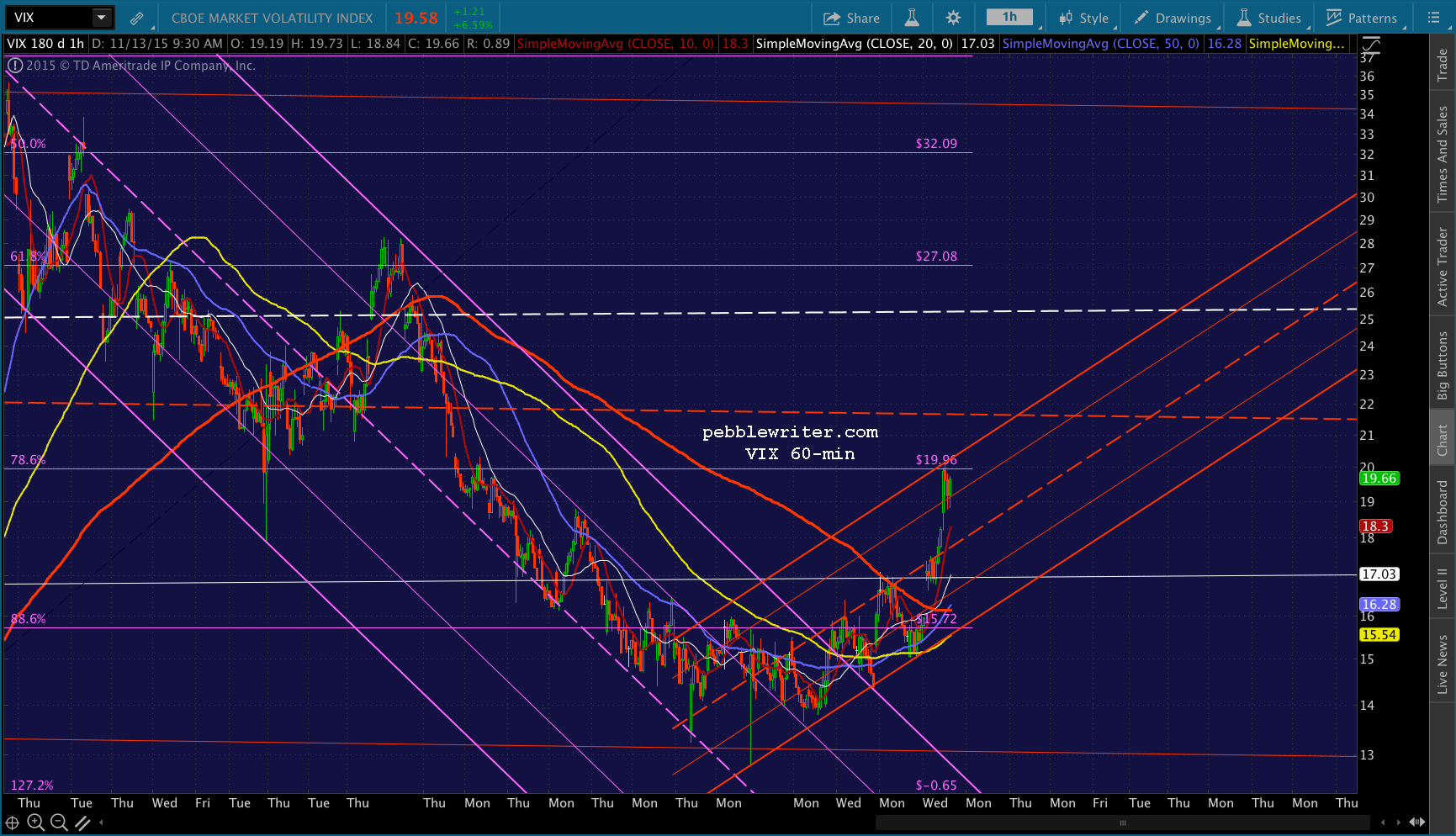
Task: Switch to the Trade side tab
Action: click(1443, 65)
